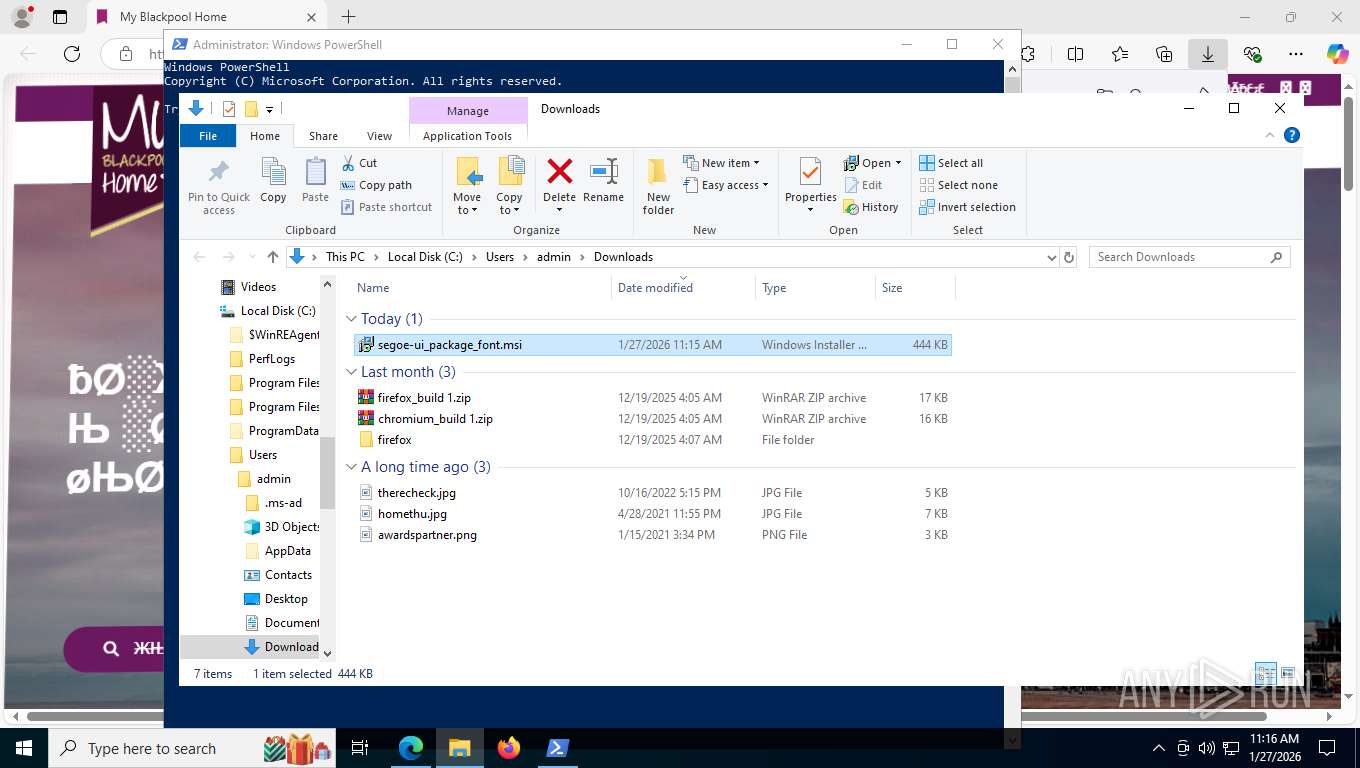This screenshot has width=1360, height=768.
Task: Switch to large icons view button
Action: coord(1288,673)
